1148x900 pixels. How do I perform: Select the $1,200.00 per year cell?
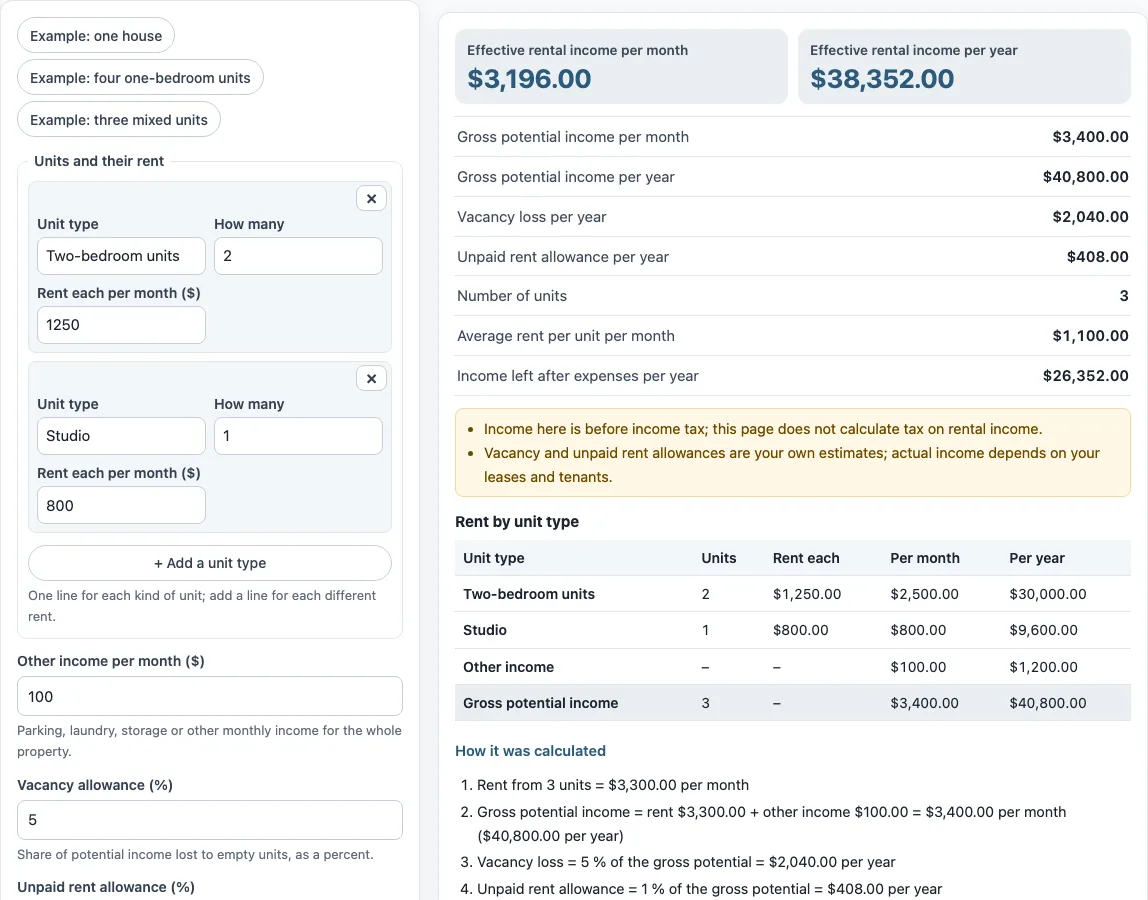coord(1043,667)
